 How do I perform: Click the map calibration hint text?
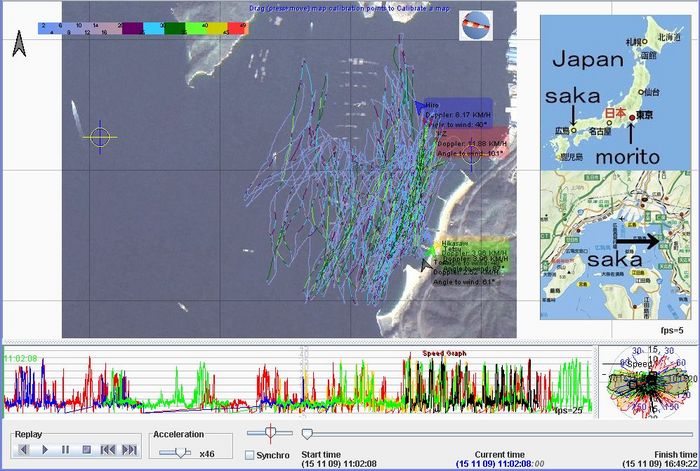click(349, 8)
